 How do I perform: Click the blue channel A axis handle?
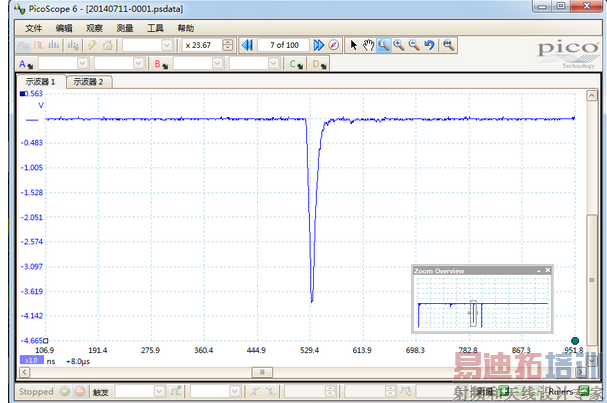pos(22,93)
